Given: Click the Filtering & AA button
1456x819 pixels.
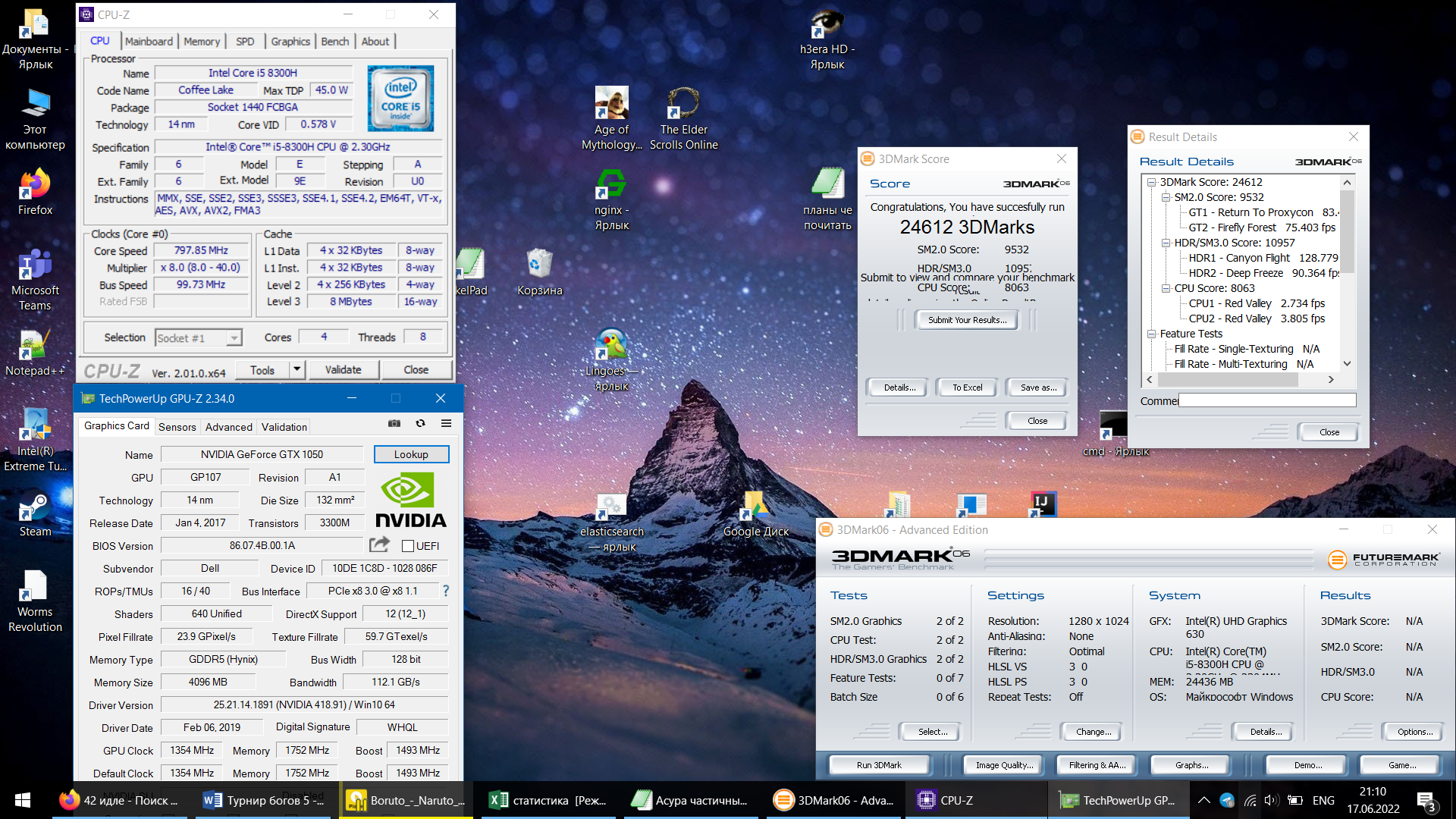Looking at the screenshot, I should (1097, 765).
